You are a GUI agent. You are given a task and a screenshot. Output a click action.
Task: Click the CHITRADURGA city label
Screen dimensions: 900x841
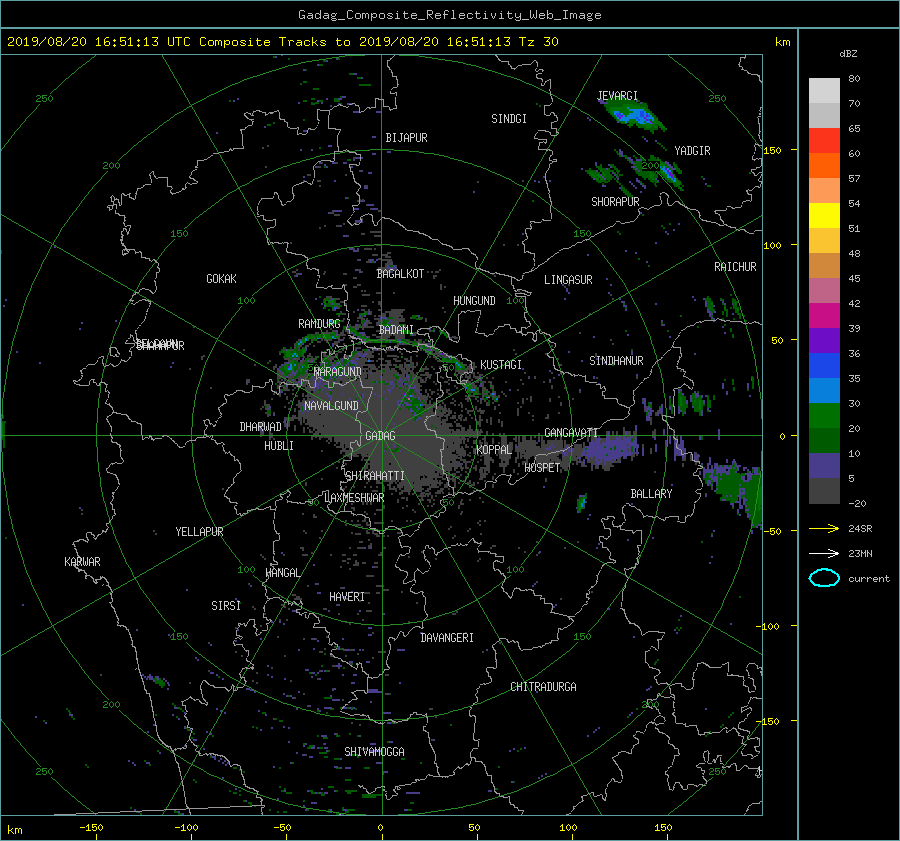pos(544,687)
